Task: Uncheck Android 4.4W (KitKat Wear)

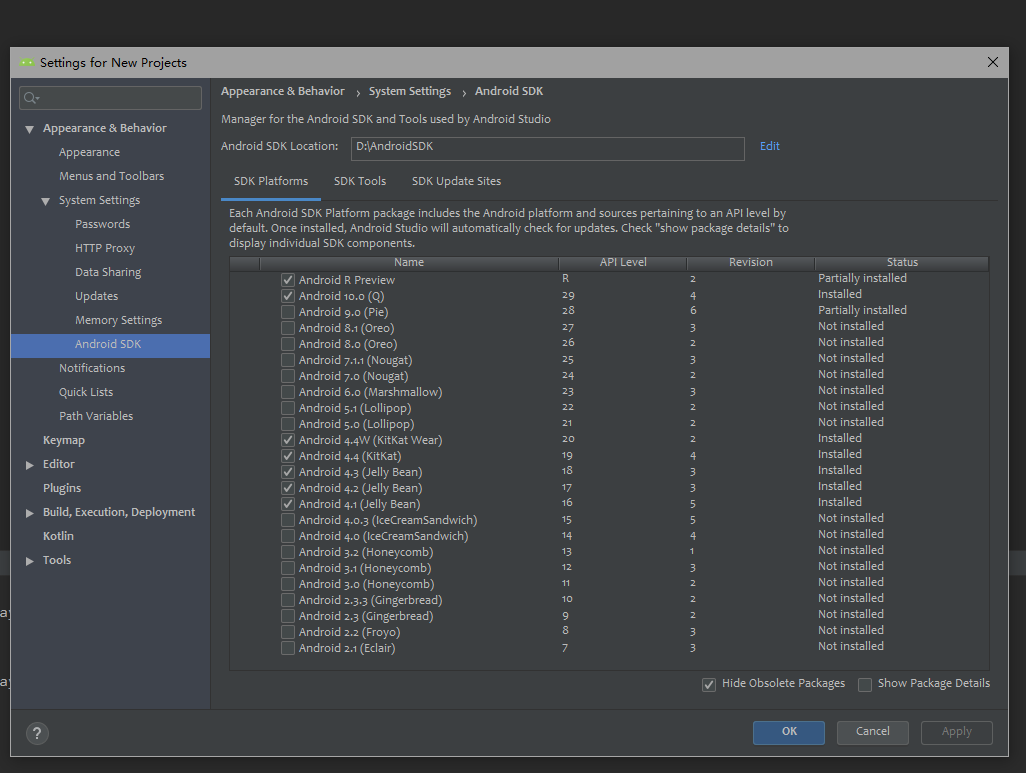Action: tap(288, 440)
